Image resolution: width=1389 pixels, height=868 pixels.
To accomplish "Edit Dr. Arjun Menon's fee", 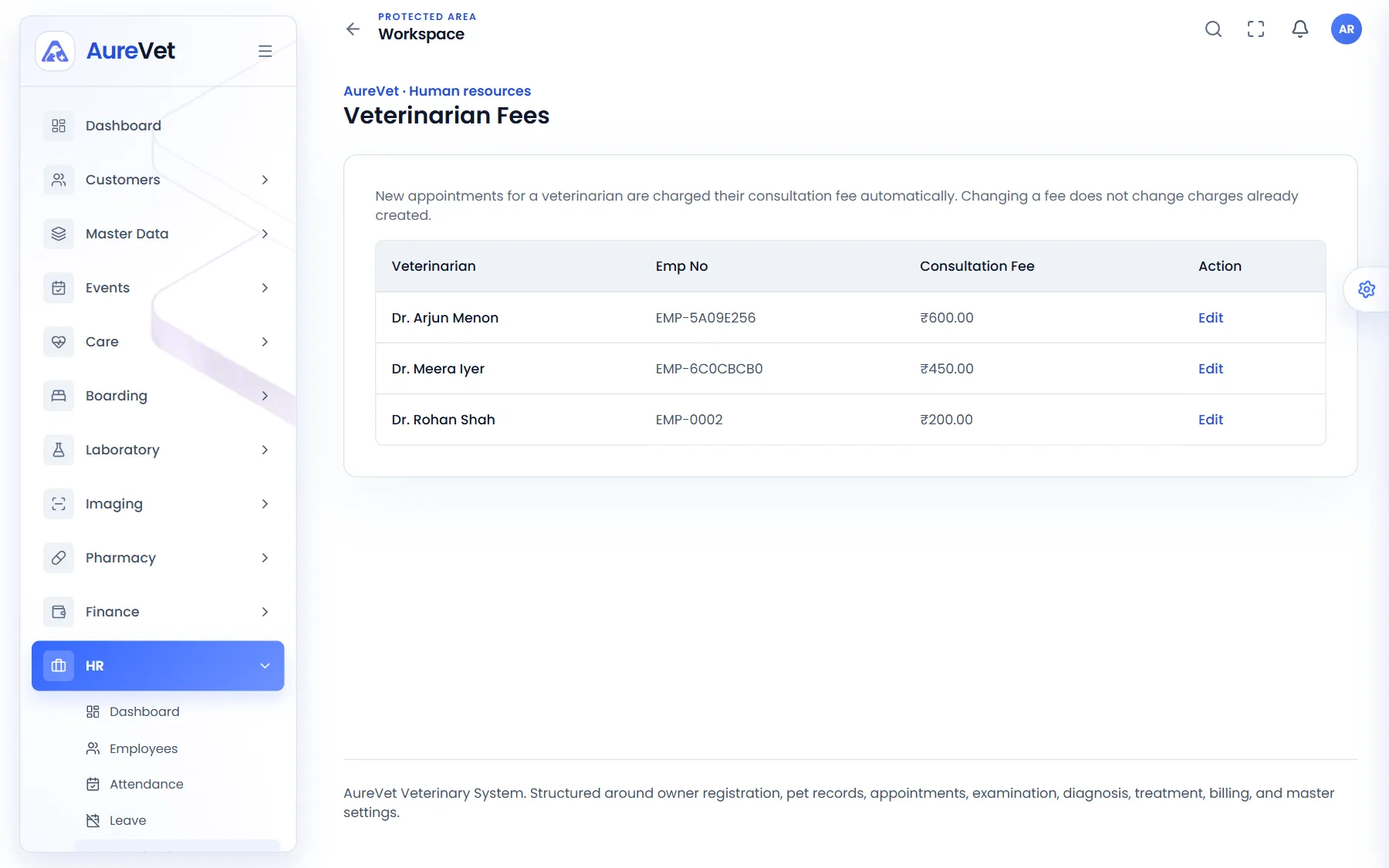I will coord(1211,318).
